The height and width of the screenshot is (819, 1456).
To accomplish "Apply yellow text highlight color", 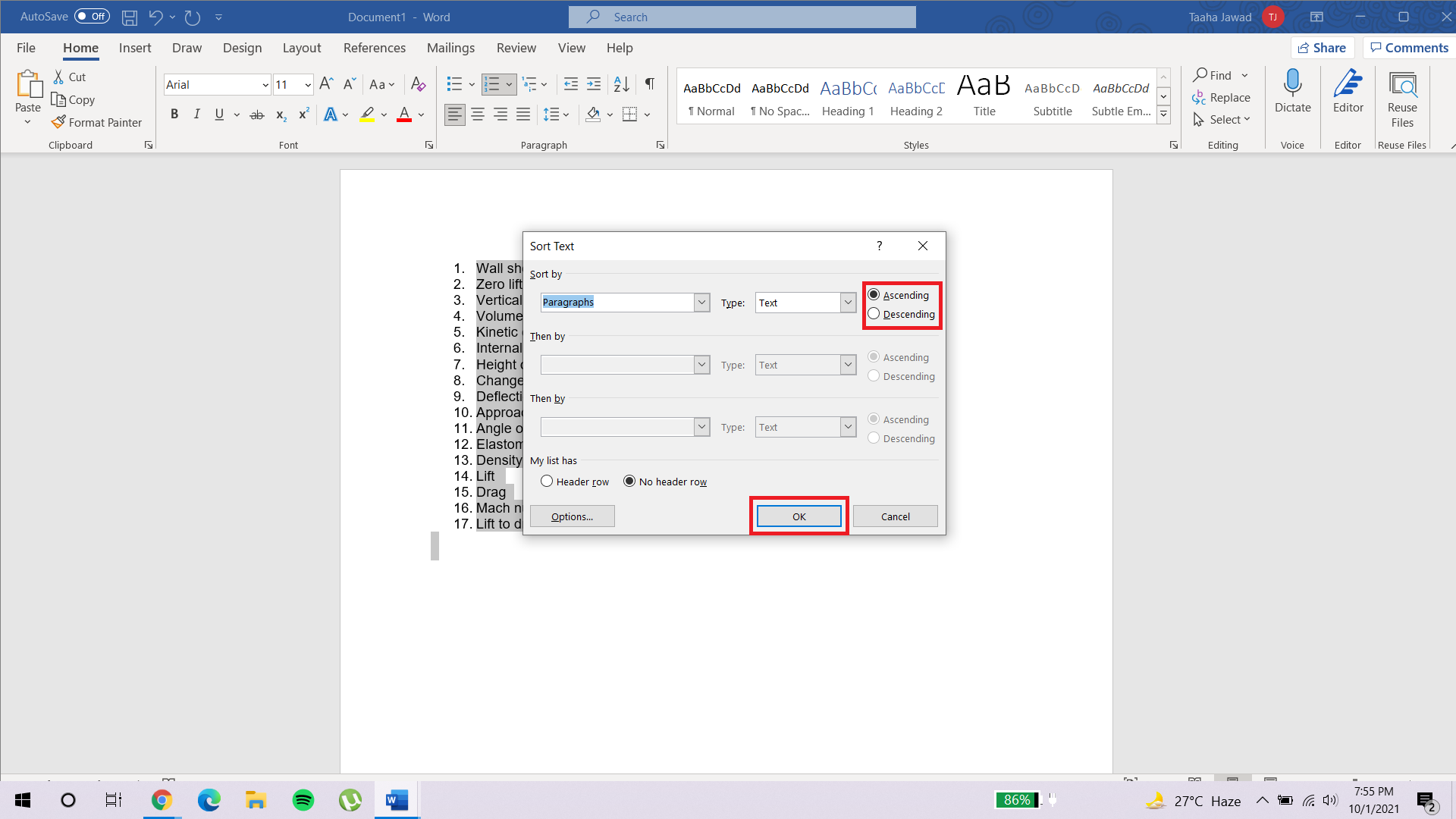I will pos(367,115).
